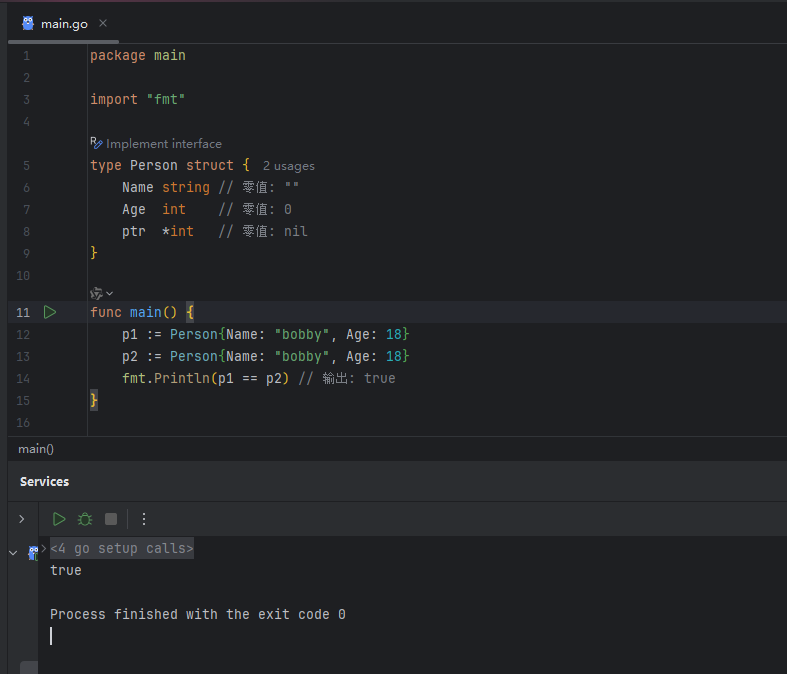Show the 2 usages of Person struct

click(289, 166)
